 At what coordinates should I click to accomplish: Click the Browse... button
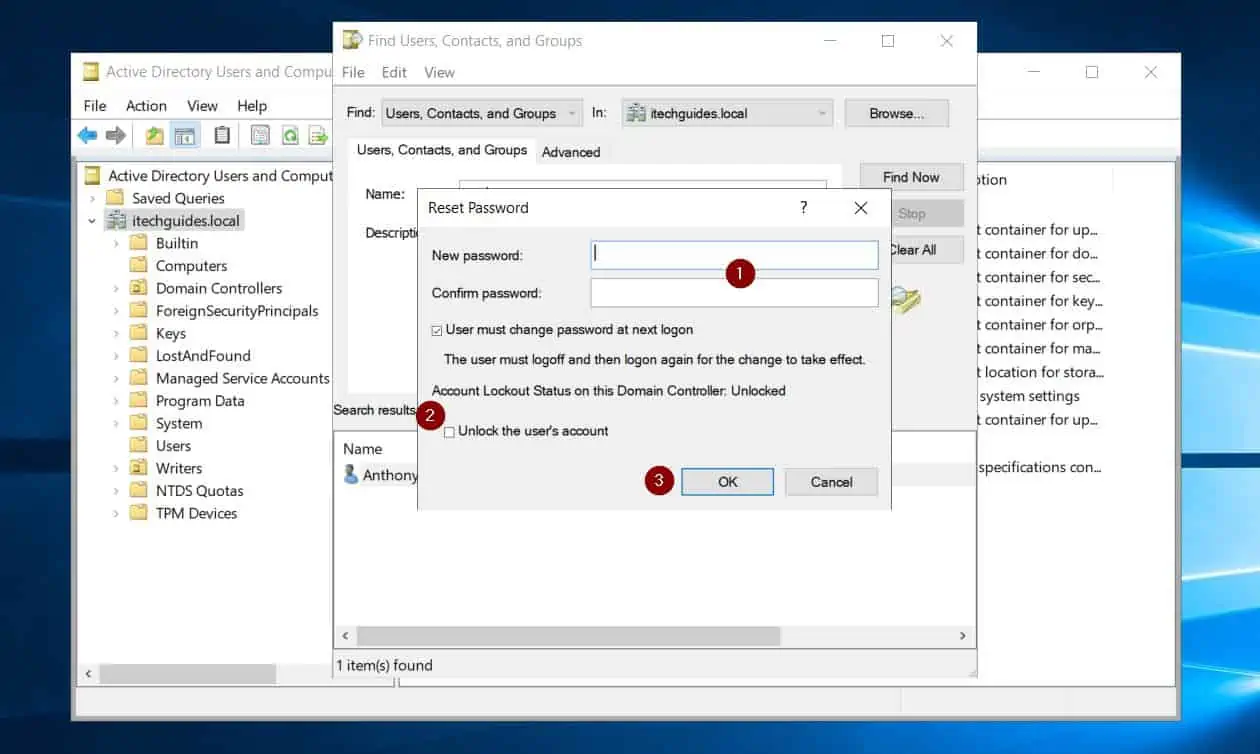(895, 114)
